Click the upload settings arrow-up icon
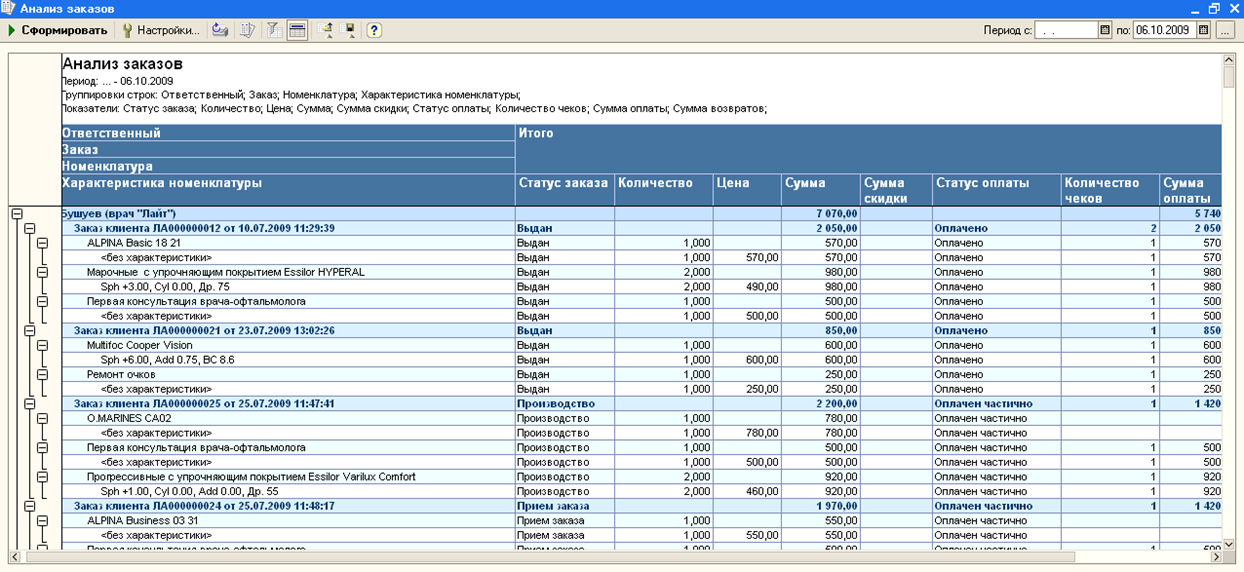The height and width of the screenshot is (572, 1244). point(326,30)
